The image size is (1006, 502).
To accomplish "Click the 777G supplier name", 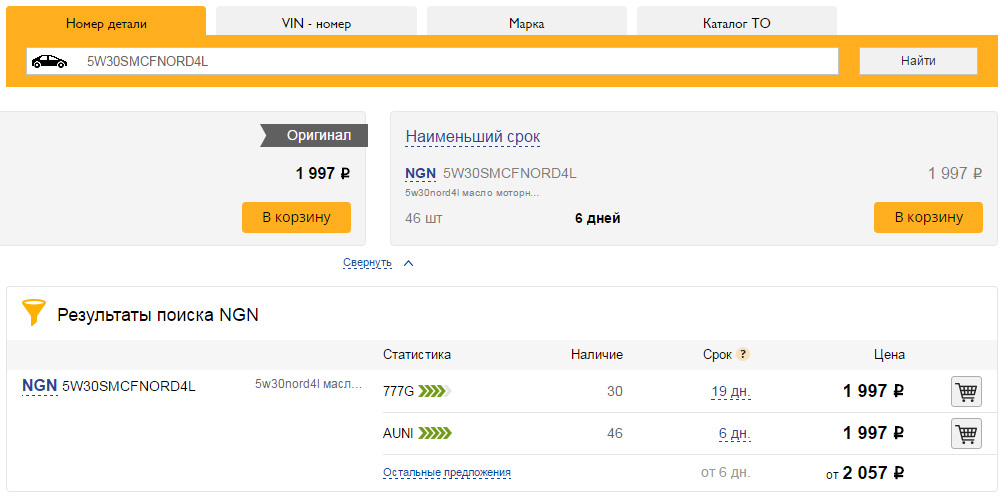I will click(399, 391).
